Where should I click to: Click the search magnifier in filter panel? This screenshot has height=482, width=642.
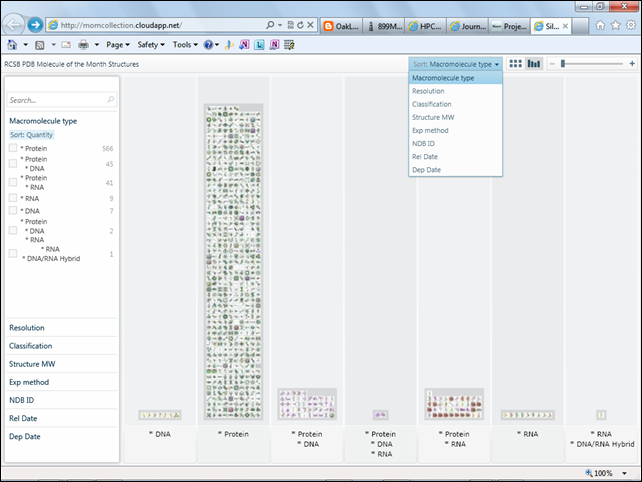(110, 100)
